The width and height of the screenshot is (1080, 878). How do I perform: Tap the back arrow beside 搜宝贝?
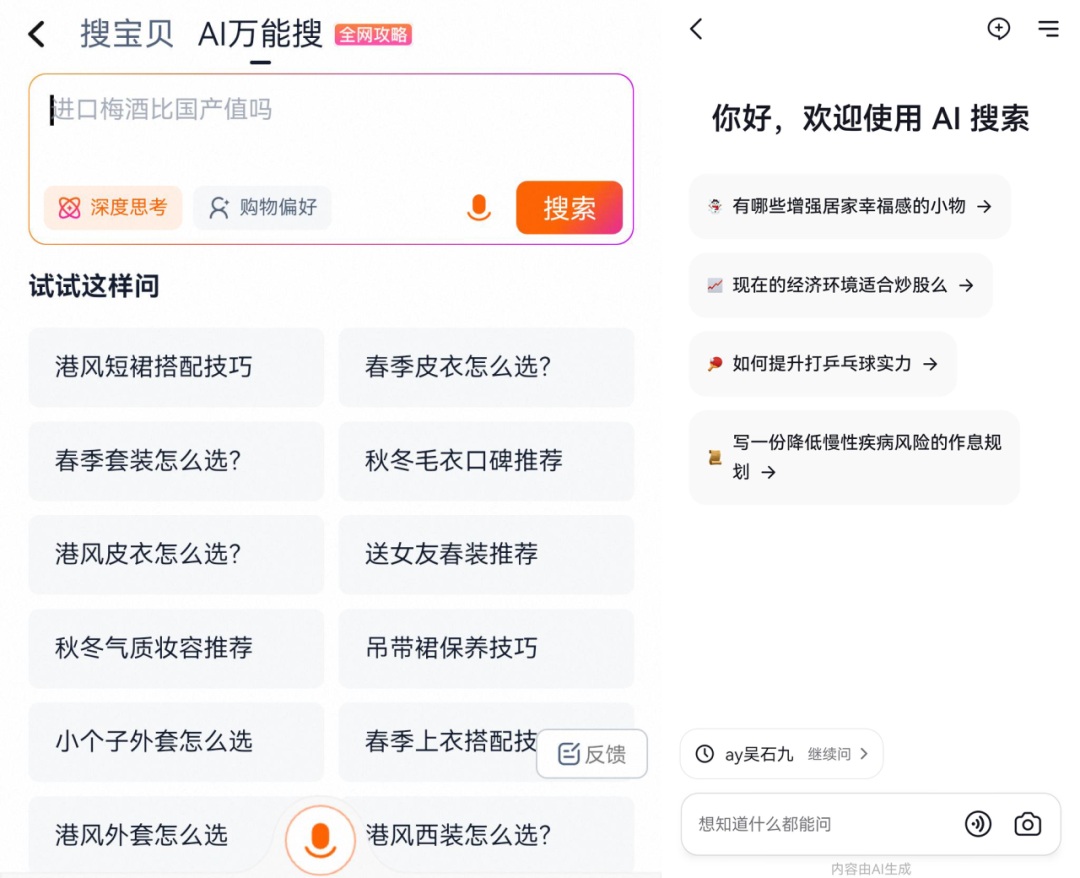tap(37, 35)
